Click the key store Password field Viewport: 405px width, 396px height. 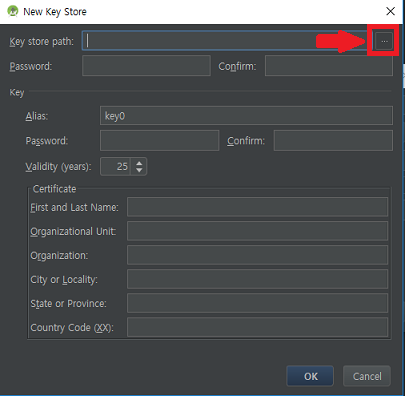point(146,66)
